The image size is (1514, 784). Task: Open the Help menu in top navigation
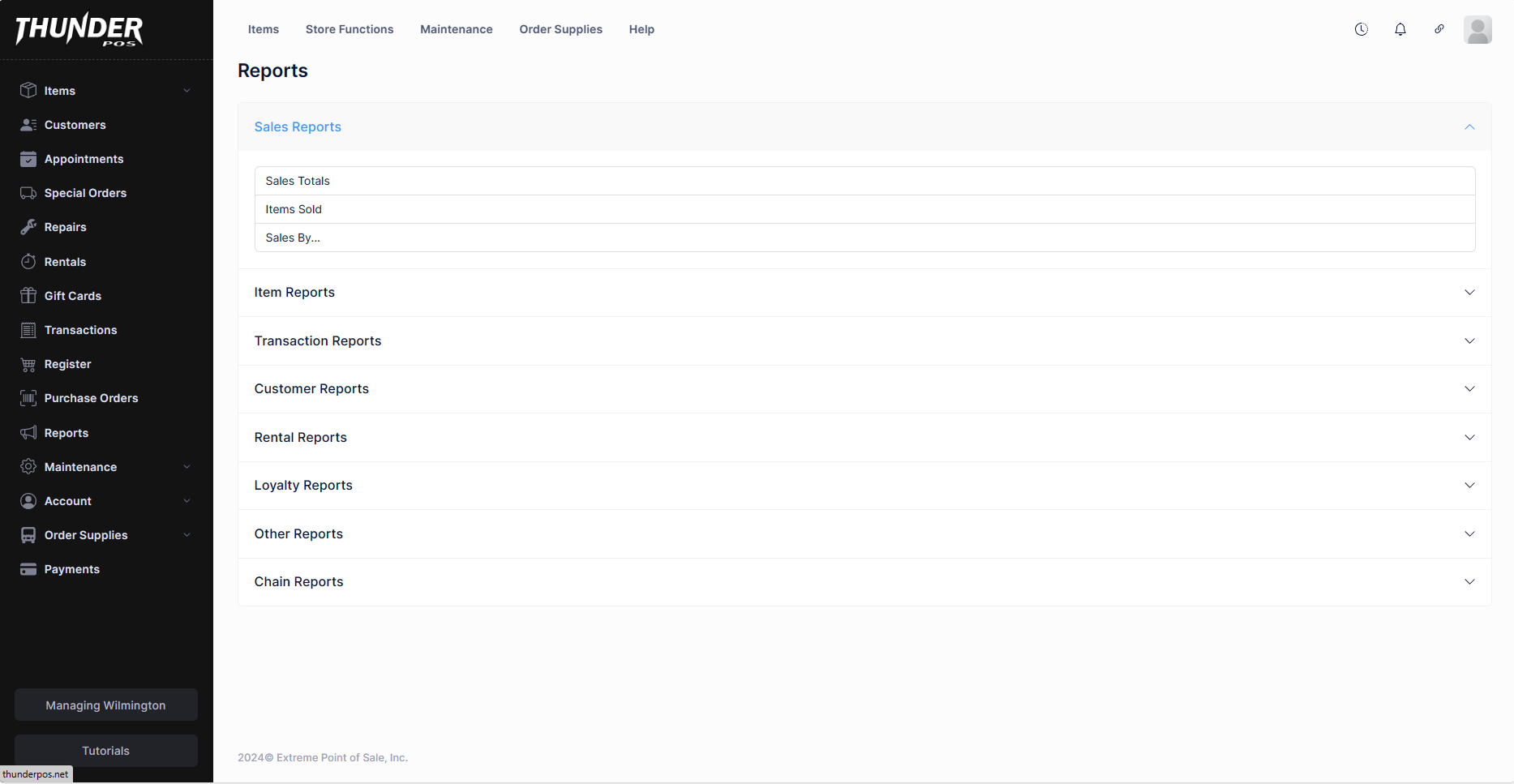click(641, 29)
